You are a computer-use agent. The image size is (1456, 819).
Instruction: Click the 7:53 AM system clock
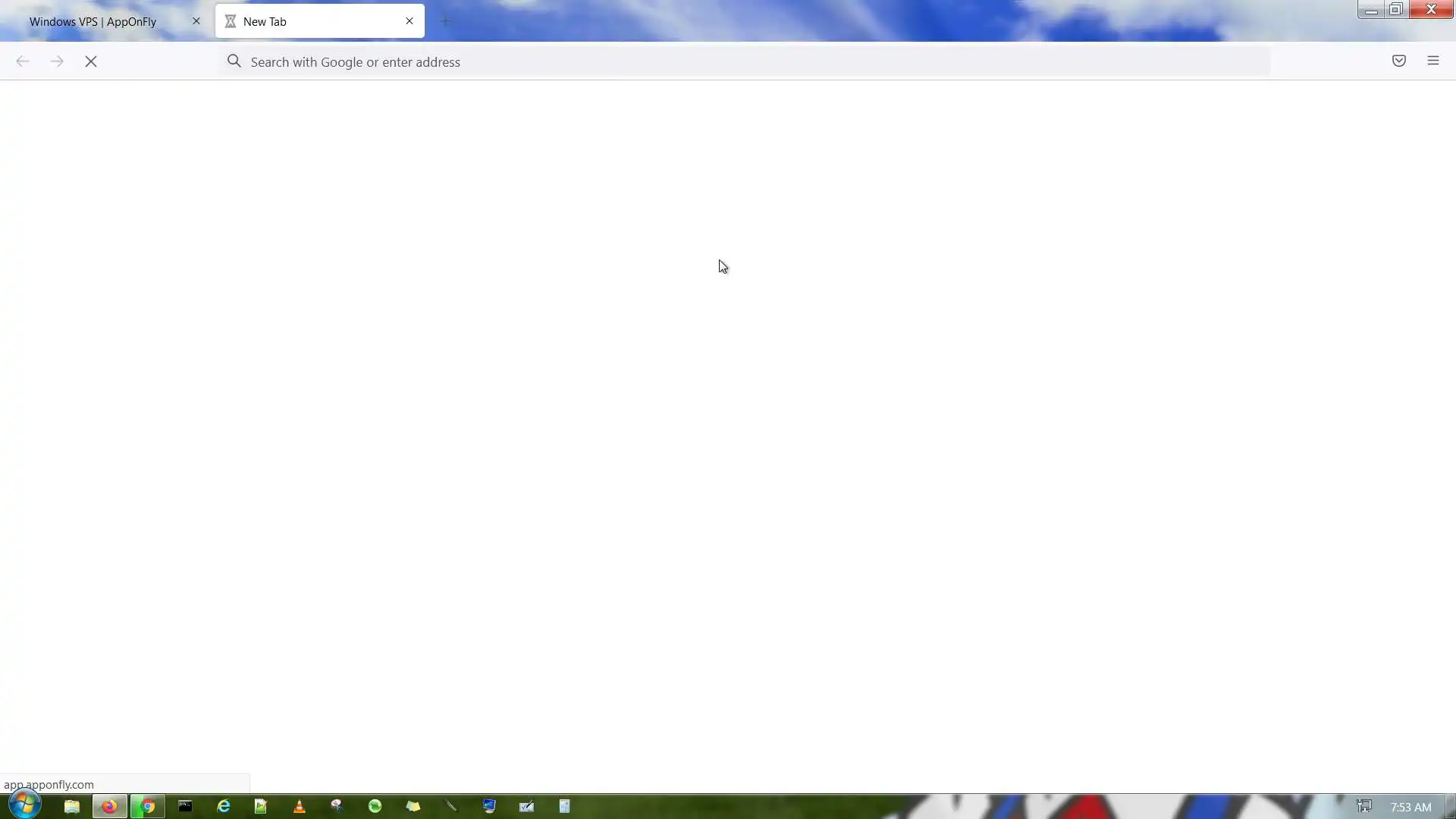1410,807
